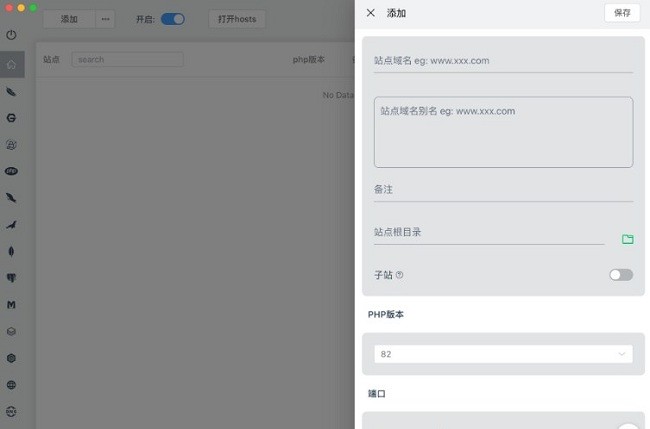Click the 打开hosts button
Image resolution: width=650 pixels, height=429 pixels.
coord(237,19)
